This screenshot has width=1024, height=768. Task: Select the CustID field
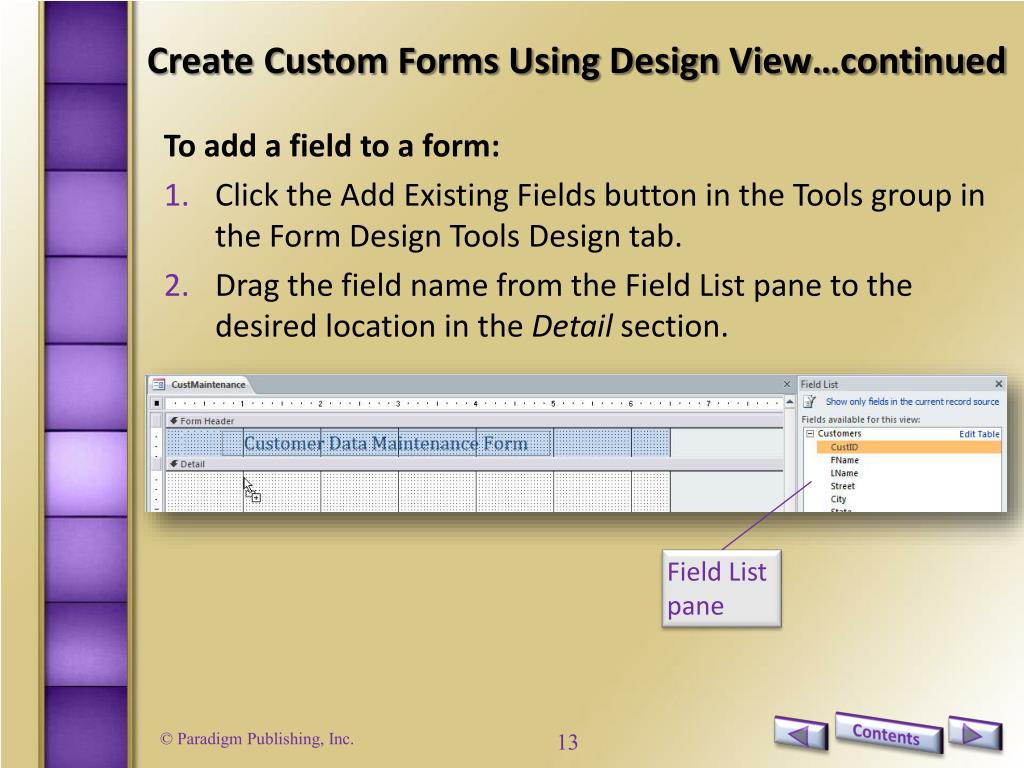908,447
